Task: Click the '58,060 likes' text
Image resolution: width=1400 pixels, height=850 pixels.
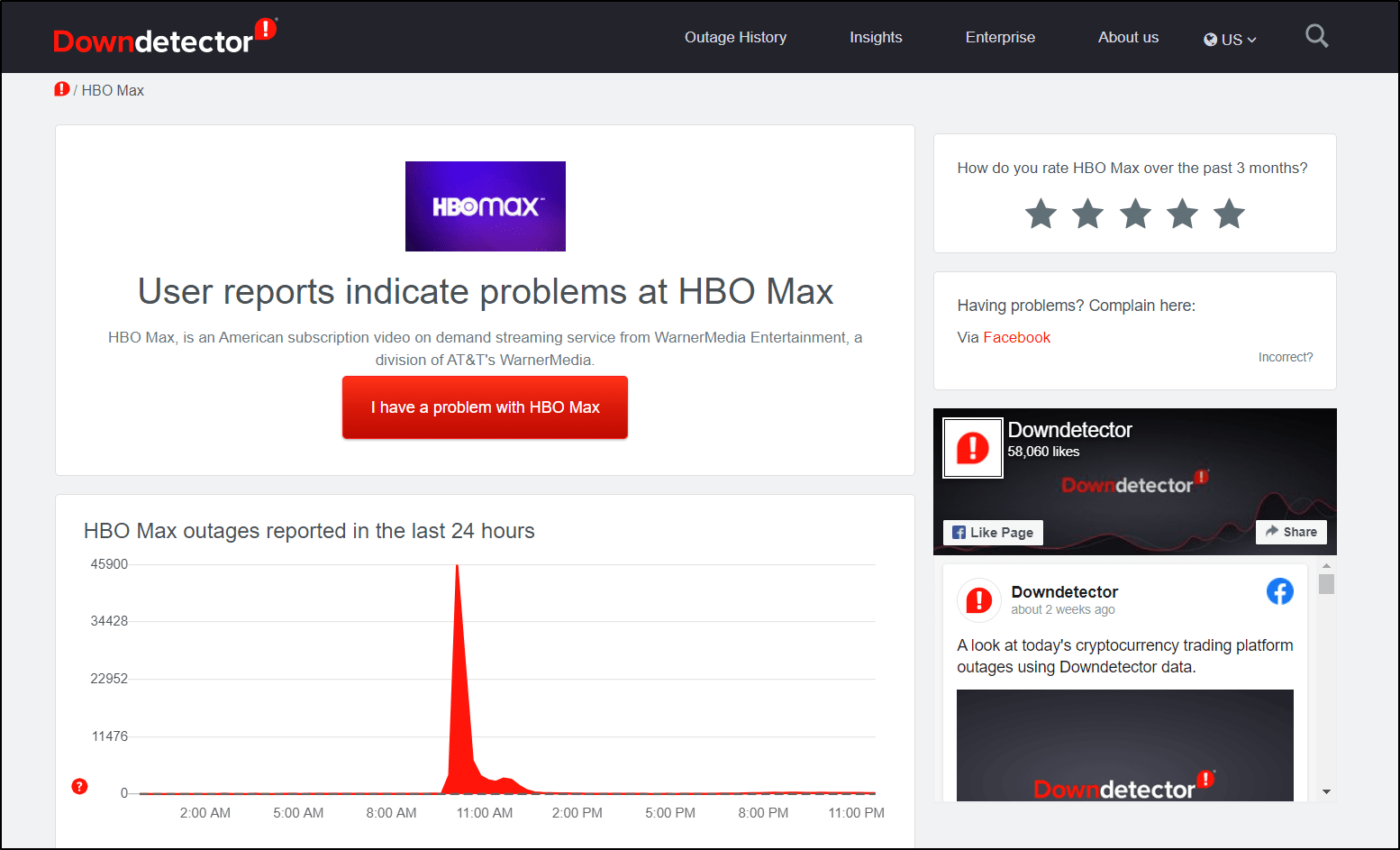Action: pos(1043,452)
